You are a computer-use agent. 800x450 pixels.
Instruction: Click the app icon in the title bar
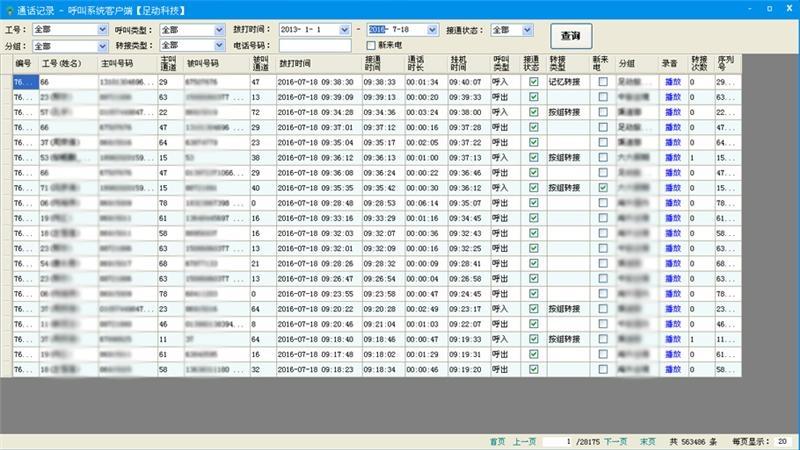click(9, 9)
